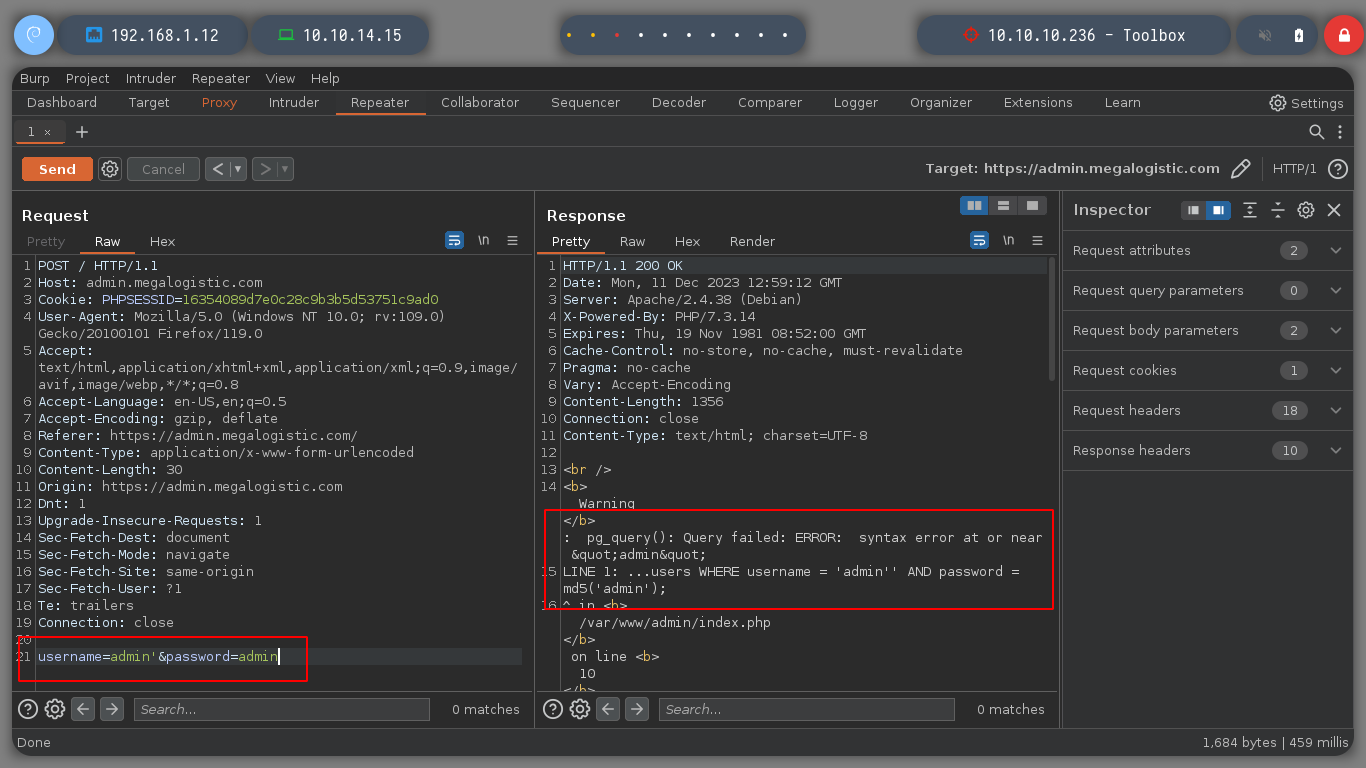Close the Inspector panel
Screen dimensions: 1366x768
tap(1334, 210)
